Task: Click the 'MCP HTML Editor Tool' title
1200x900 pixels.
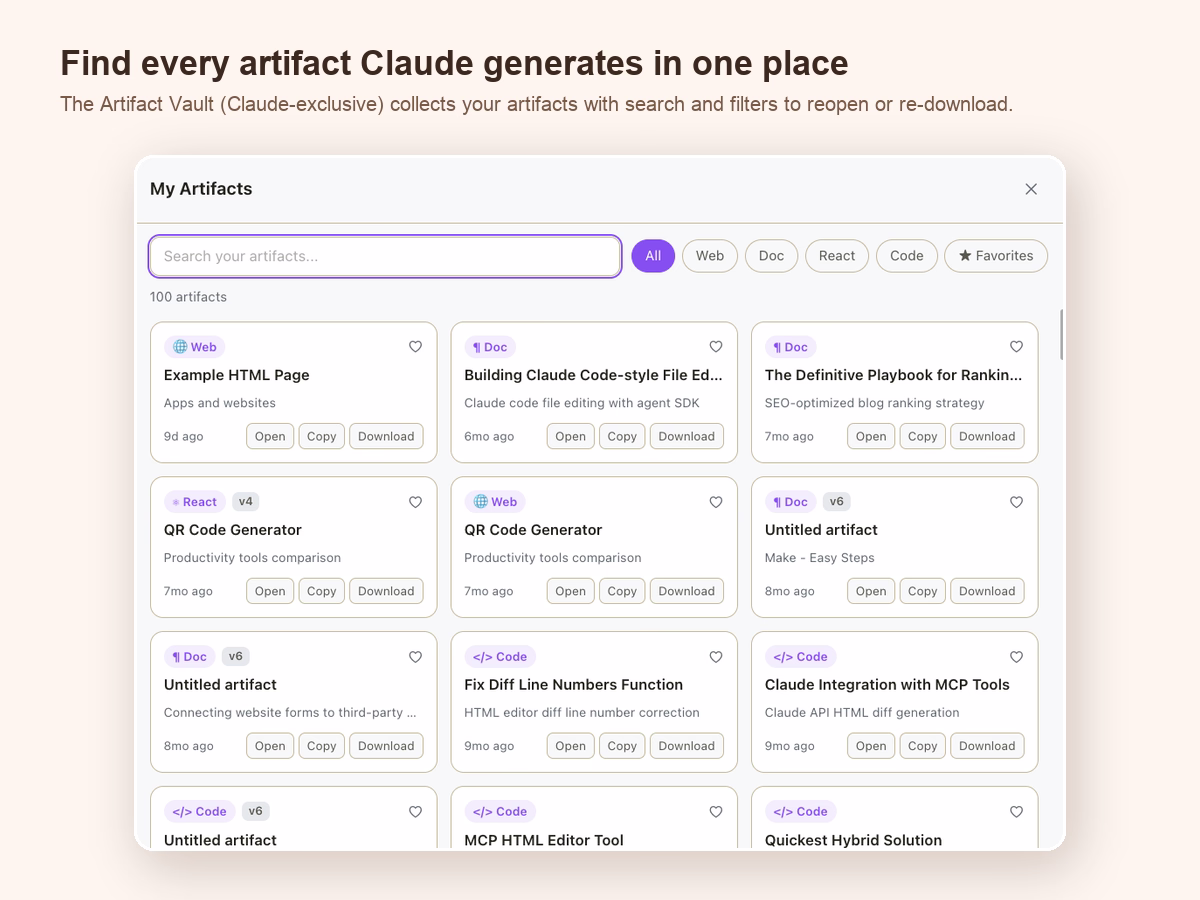Action: click(544, 840)
